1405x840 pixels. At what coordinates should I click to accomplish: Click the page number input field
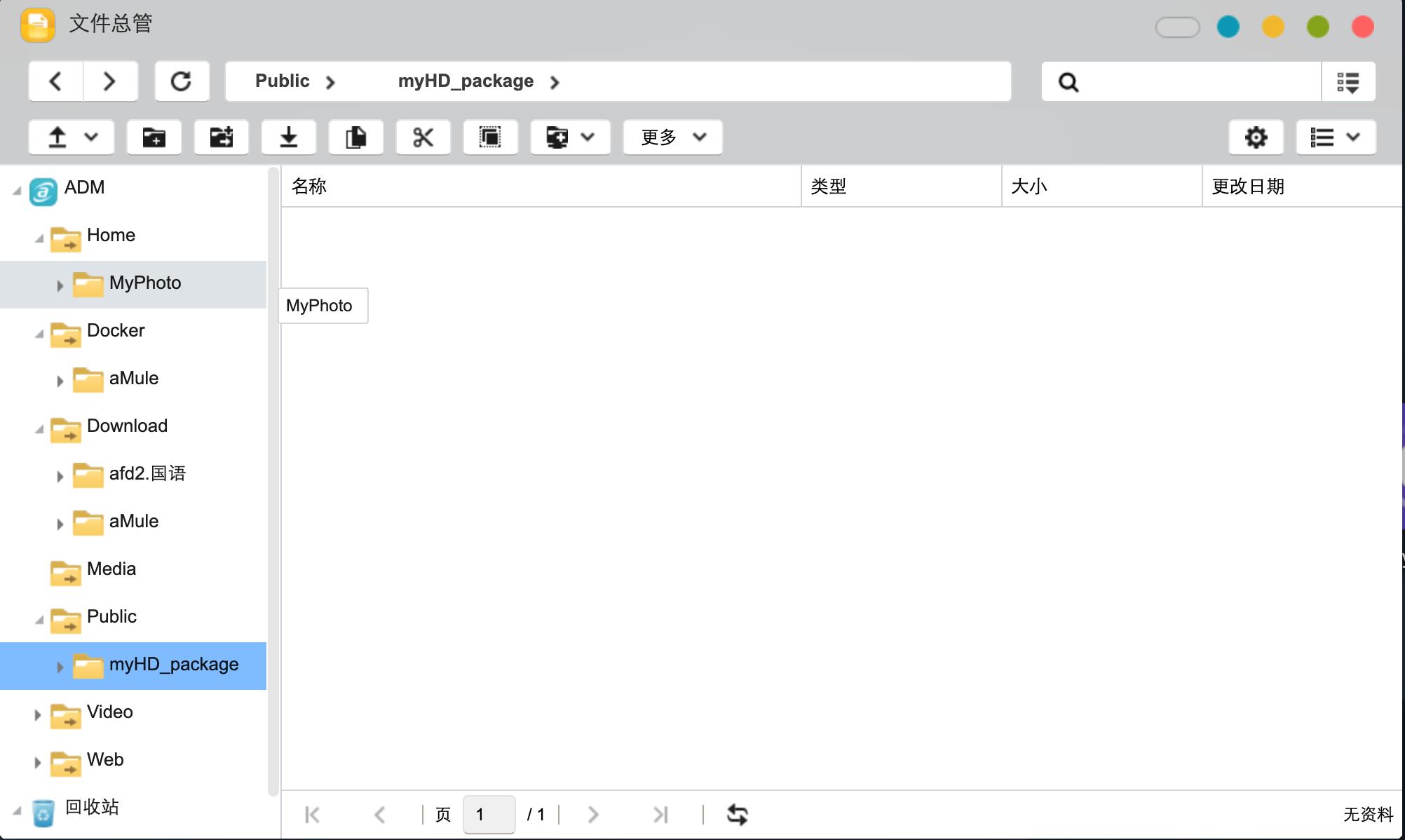point(489,814)
